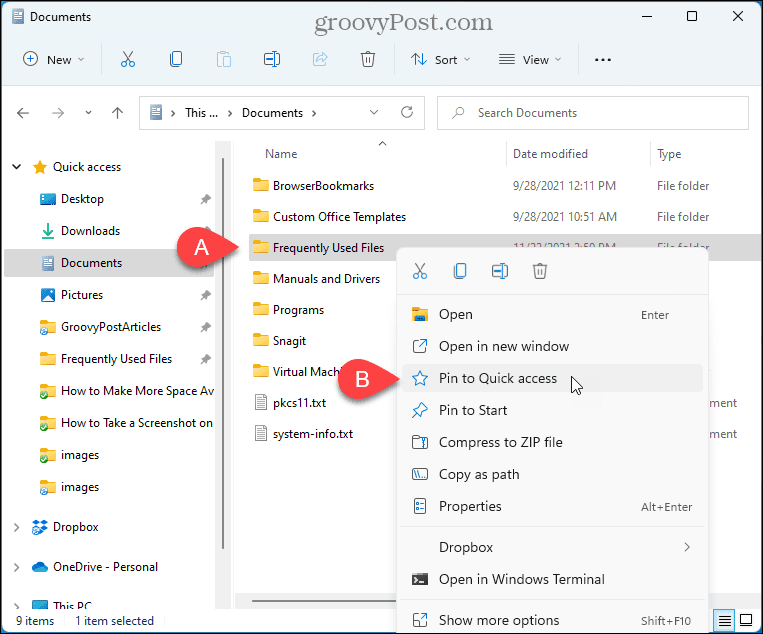Click pin icon beside Frequently Used Files sidebar
The image size is (763, 634).
(x=205, y=359)
